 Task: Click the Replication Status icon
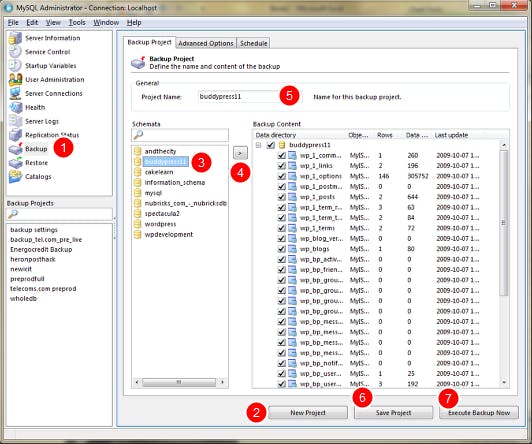[15, 135]
